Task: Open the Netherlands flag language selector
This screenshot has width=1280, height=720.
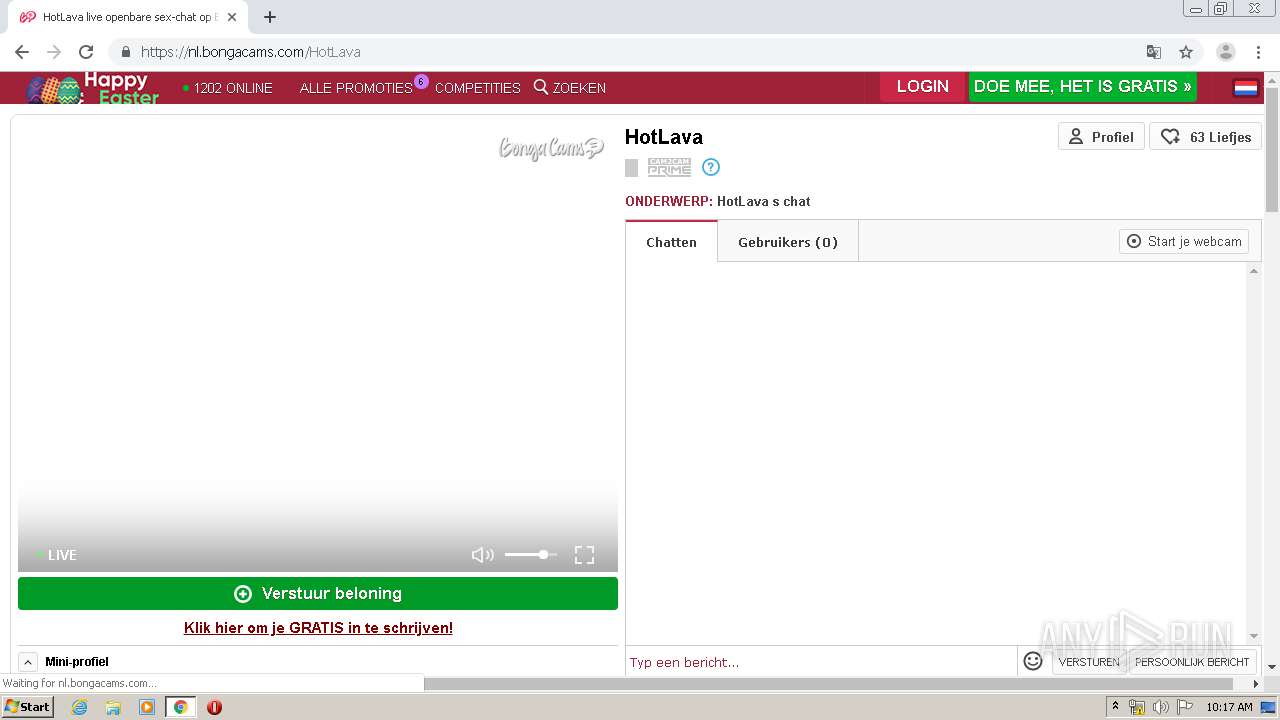Action: pos(1246,88)
